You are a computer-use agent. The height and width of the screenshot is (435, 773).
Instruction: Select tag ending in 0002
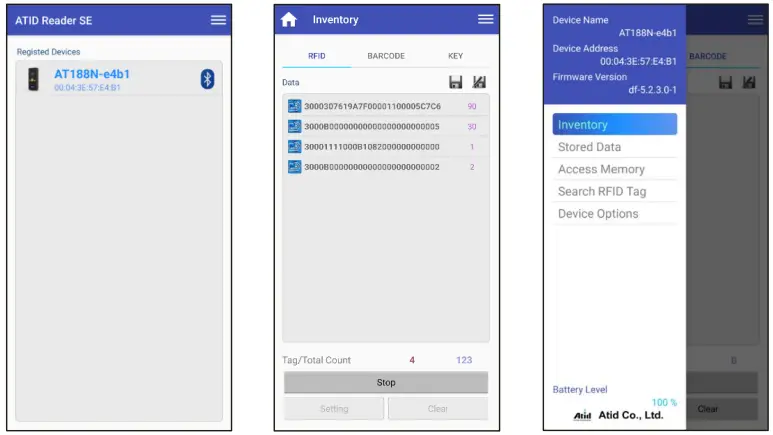tap(386, 167)
